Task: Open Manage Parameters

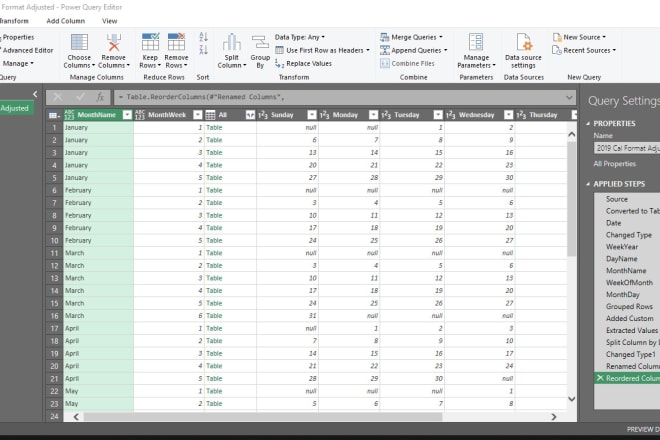Action: 476,51
